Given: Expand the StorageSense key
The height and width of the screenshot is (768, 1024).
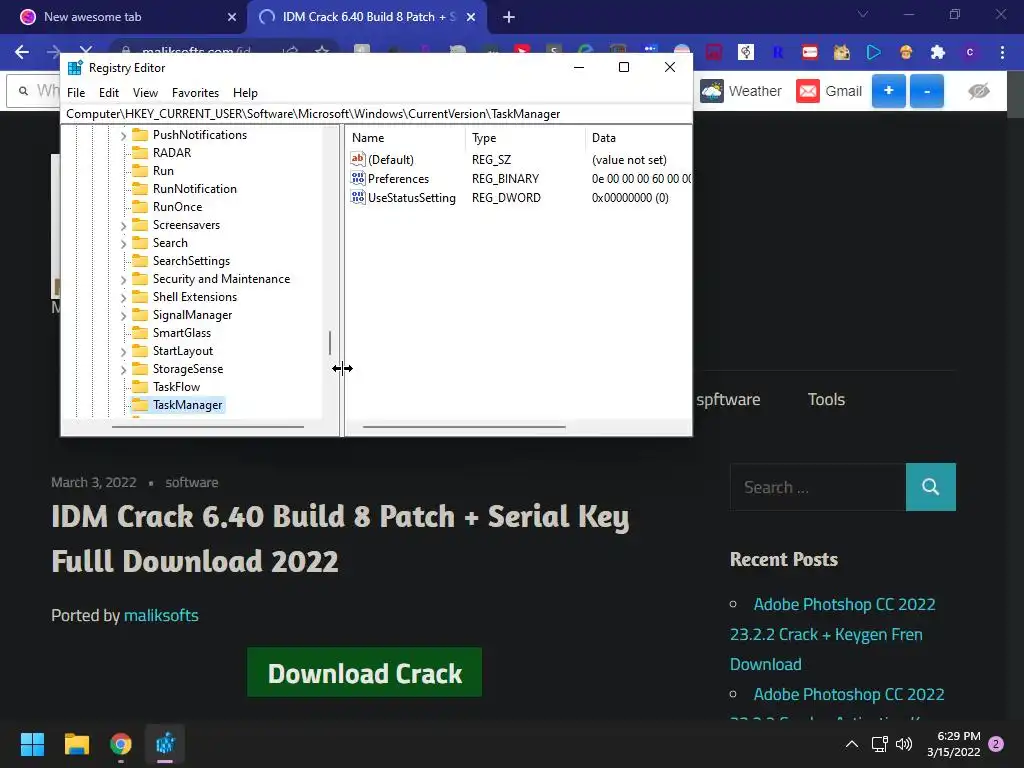Looking at the screenshot, I should click(x=123, y=370).
